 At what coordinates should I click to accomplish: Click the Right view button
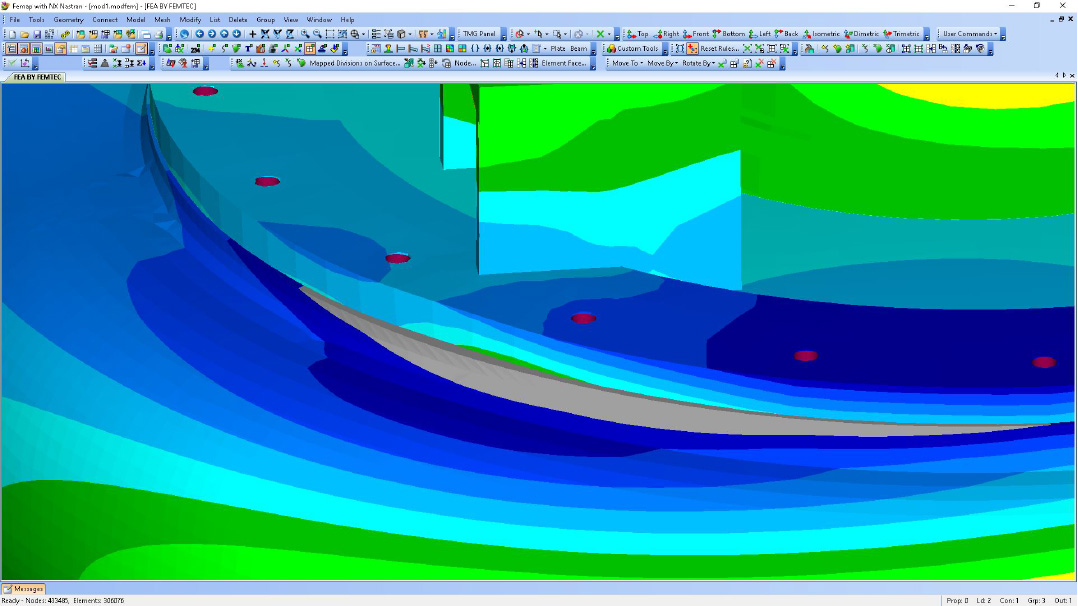(x=665, y=34)
